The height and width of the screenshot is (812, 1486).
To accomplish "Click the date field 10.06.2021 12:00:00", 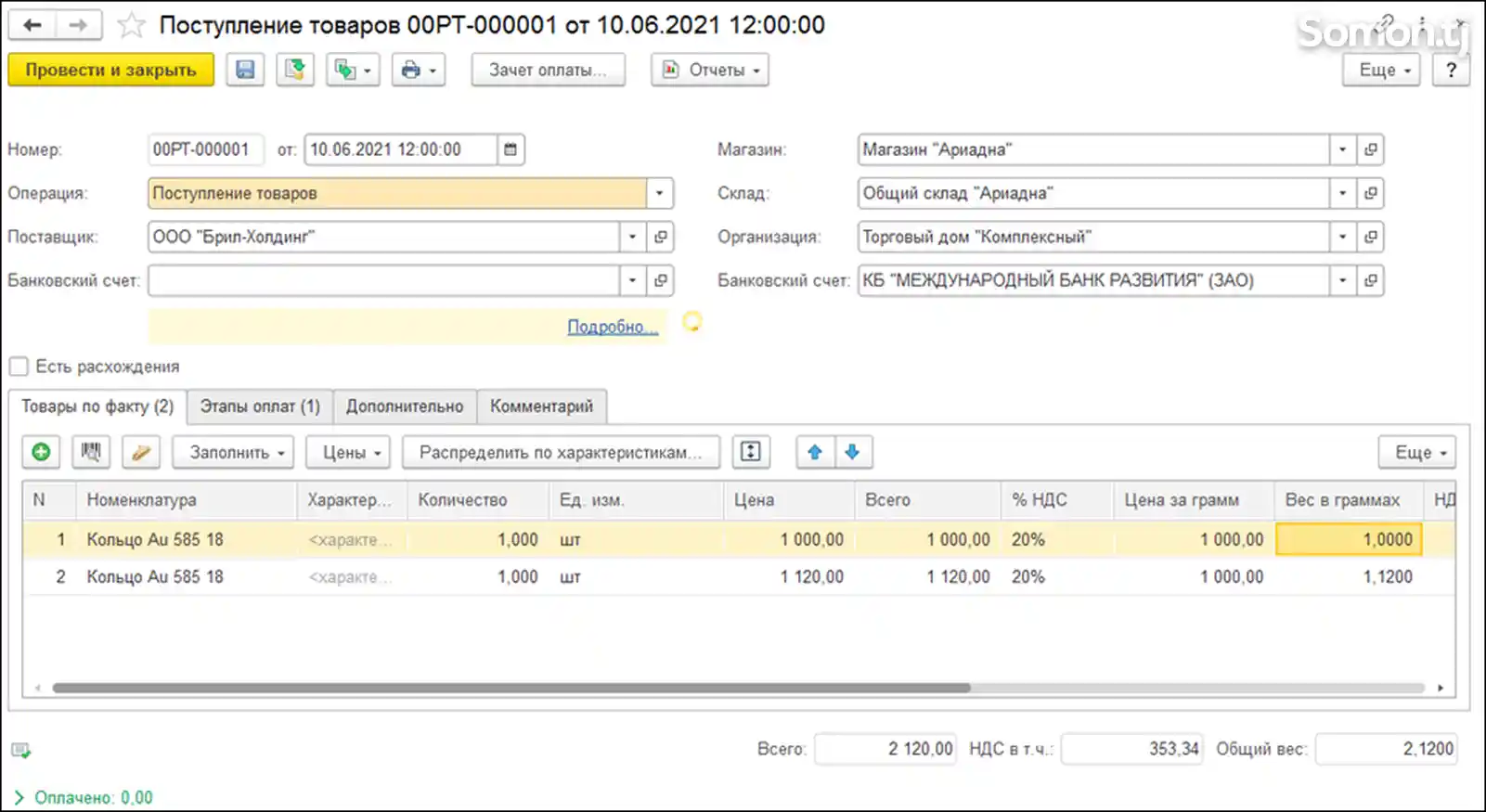I will 400,149.
